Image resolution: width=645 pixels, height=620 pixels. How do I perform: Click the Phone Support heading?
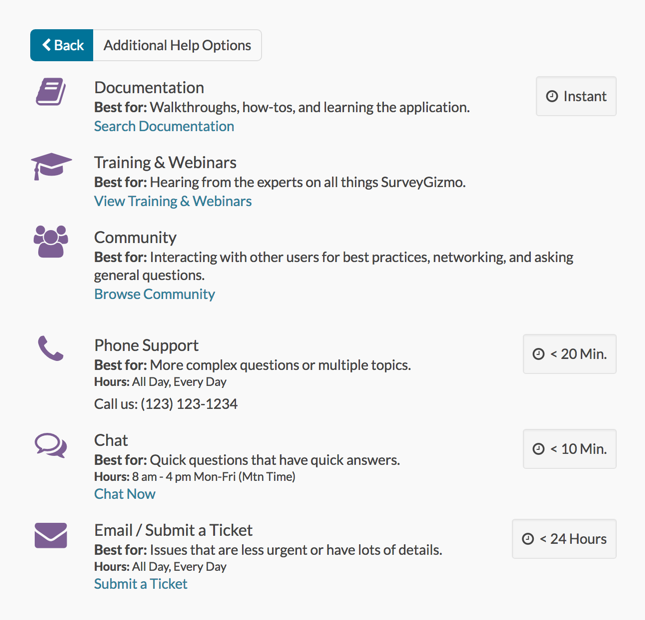click(146, 345)
